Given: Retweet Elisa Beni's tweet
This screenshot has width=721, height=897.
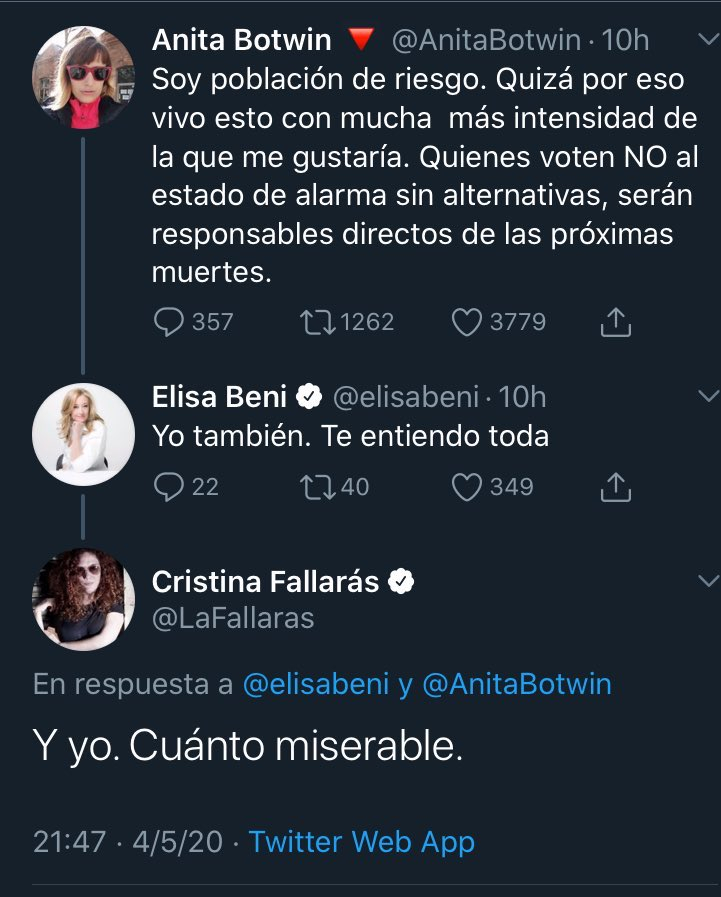Looking at the screenshot, I should tap(317, 487).
